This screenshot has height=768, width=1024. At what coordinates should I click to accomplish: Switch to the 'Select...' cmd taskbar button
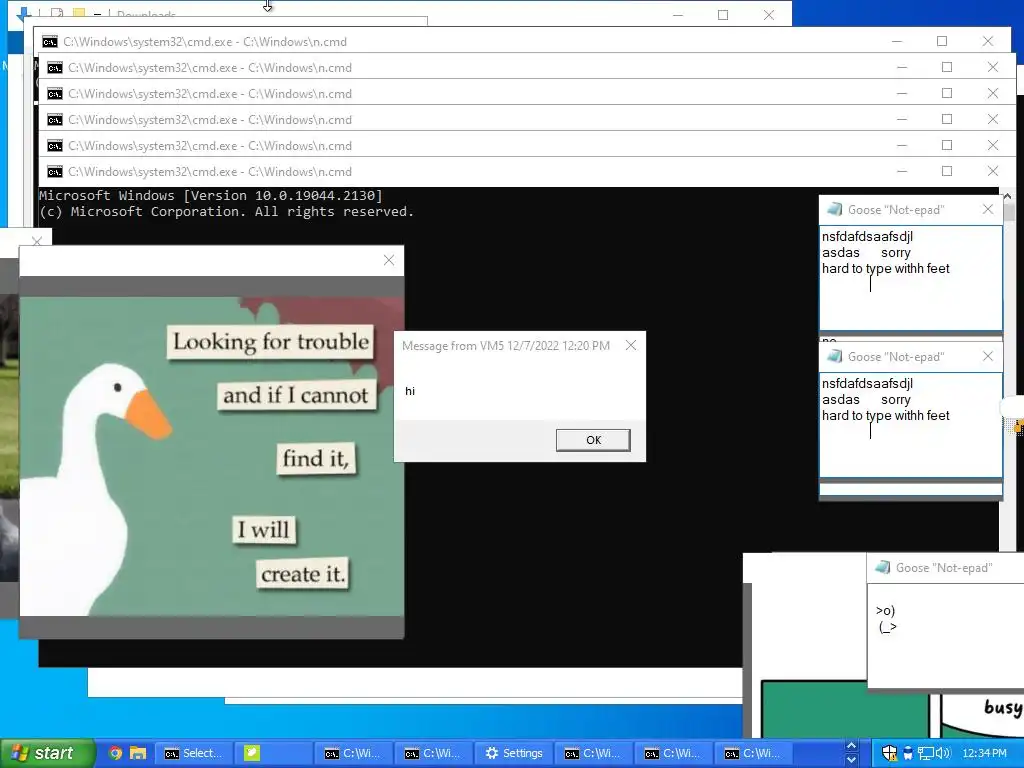(x=193, y=753)
